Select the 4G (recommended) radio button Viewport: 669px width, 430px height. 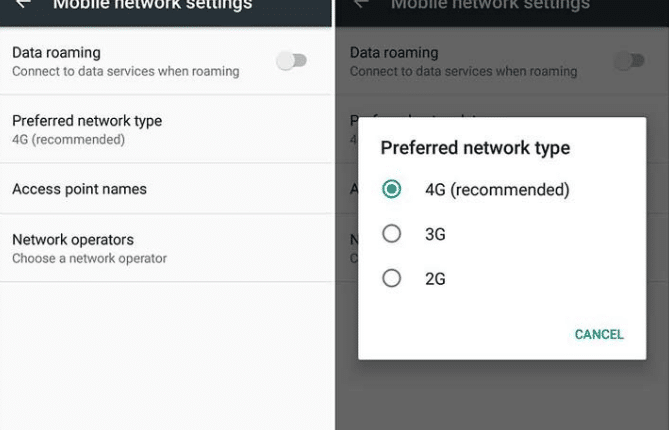coord(392,189)
